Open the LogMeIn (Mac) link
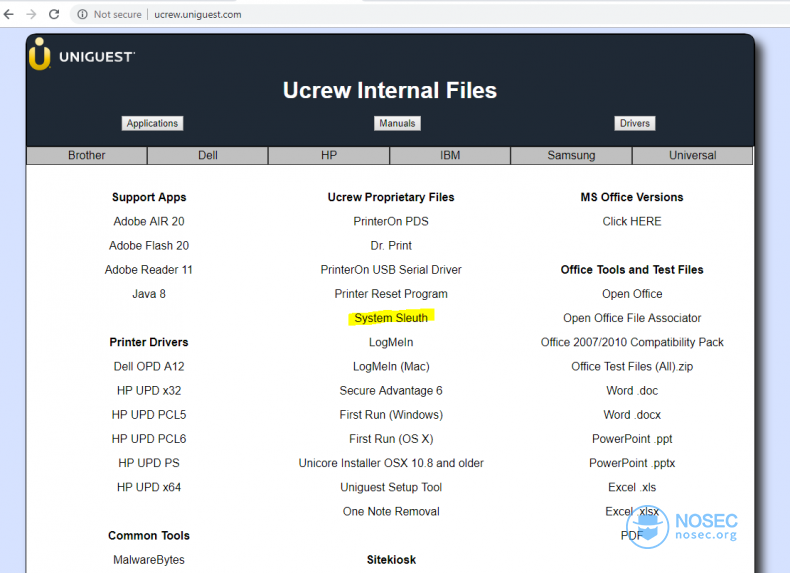Image resolution: width=790 pixels, height=573 pixels. [x=391, y=366]
